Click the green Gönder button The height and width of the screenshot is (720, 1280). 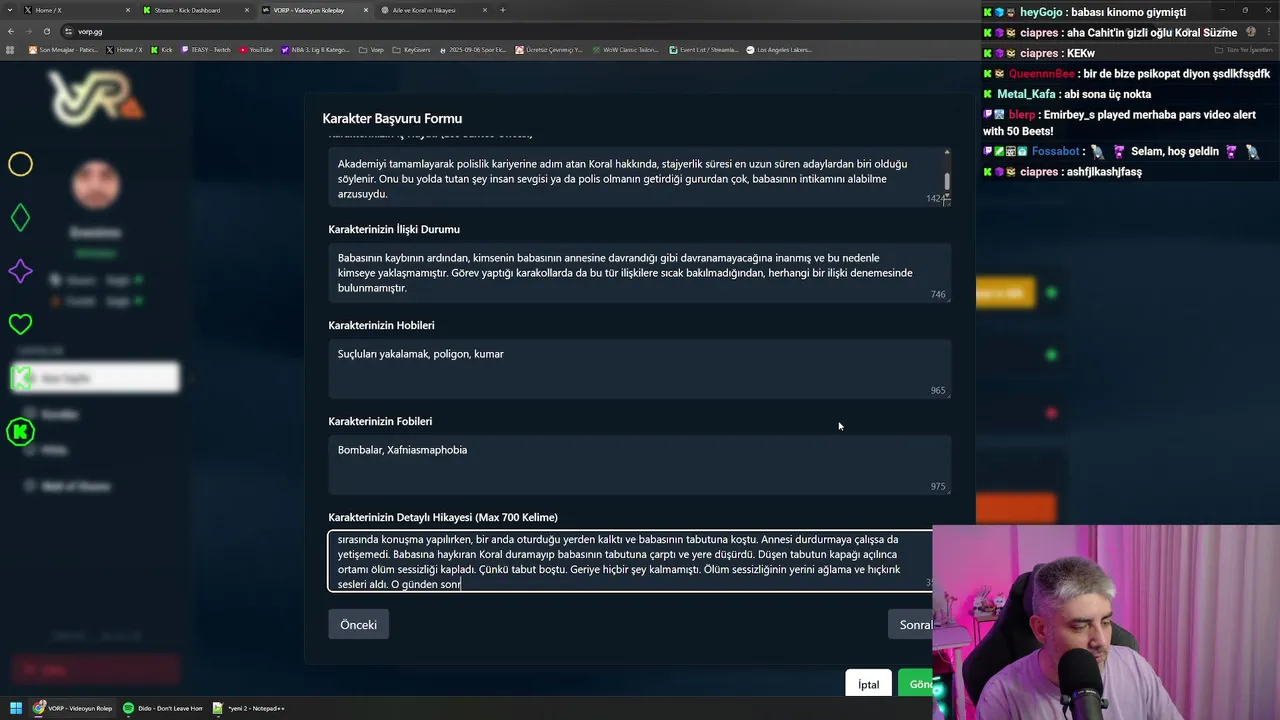[916, 684]
